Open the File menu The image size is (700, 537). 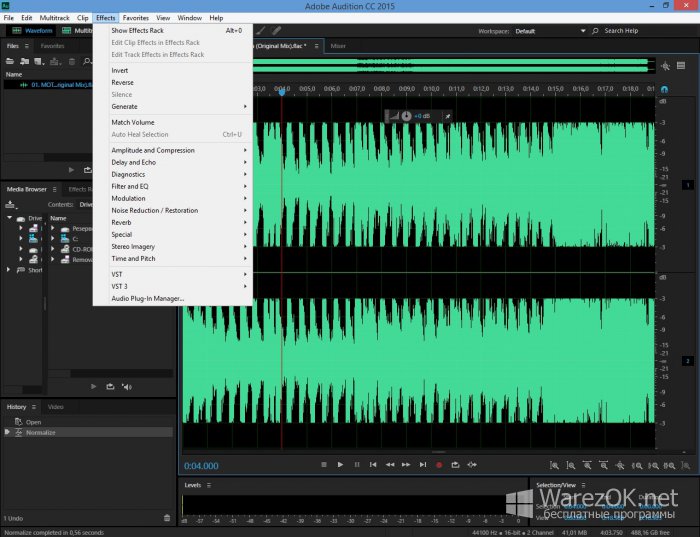coord(8,18)
